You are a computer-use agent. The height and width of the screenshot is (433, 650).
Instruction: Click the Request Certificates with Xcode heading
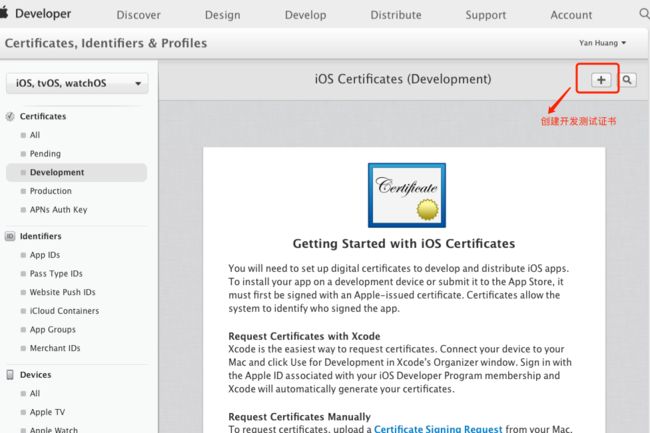(304, 336)
